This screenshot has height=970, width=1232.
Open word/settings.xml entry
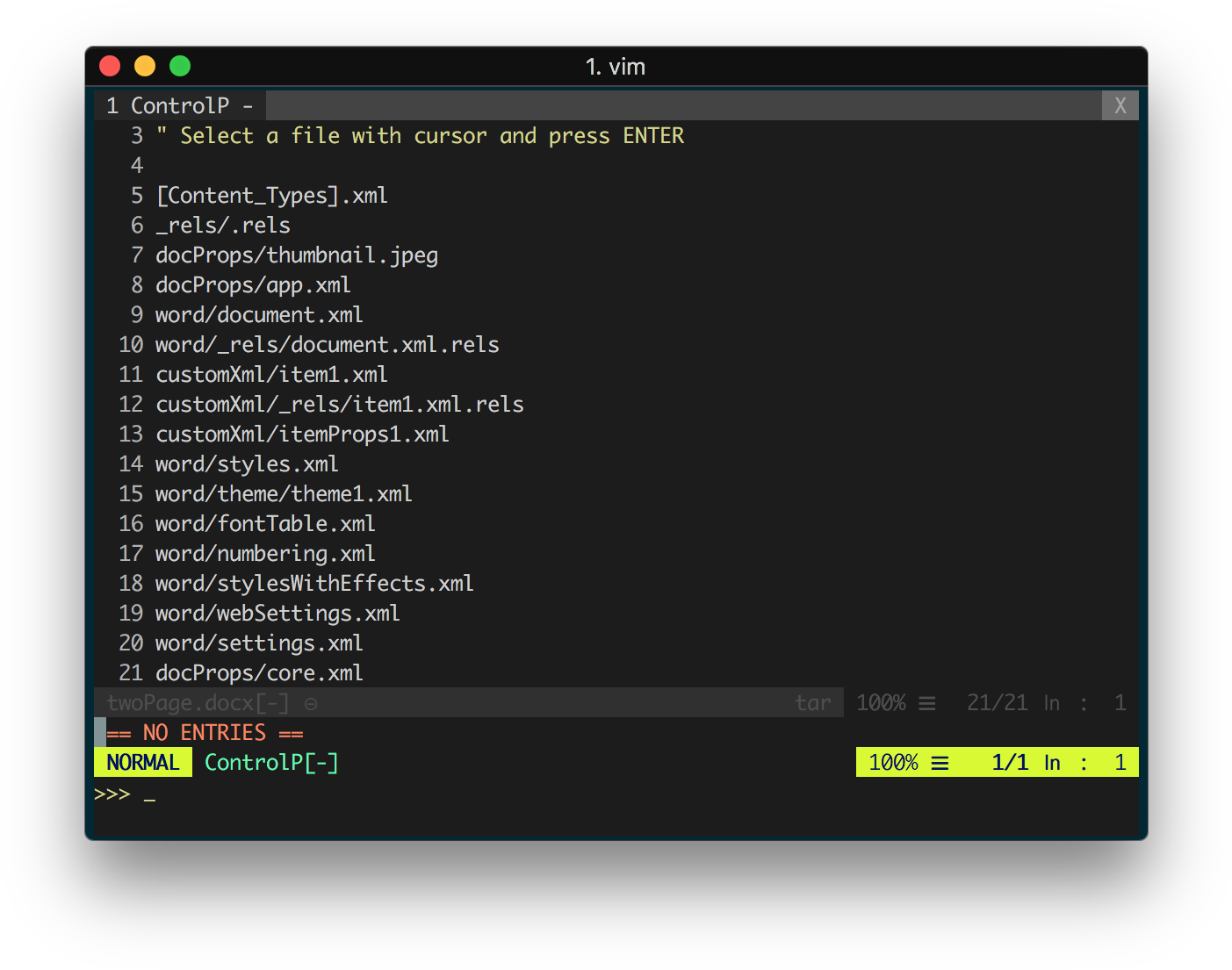coord(259,643)
